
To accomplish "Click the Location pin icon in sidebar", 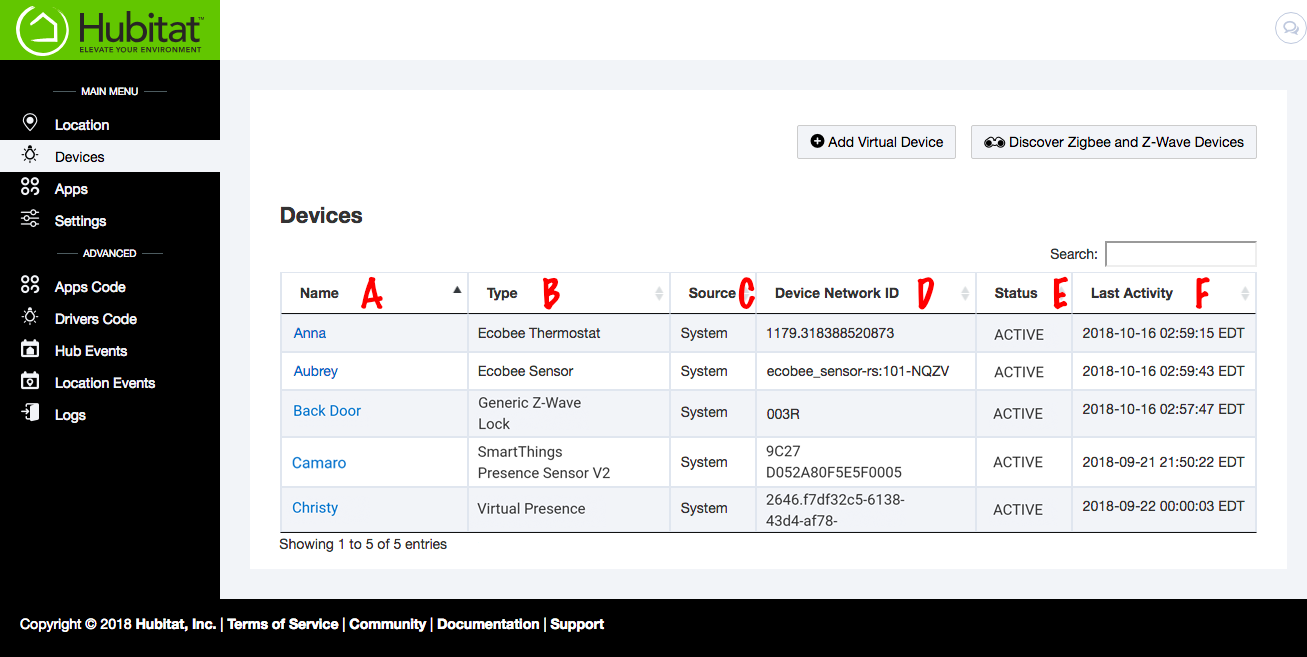I will click(x=30, y=123).
